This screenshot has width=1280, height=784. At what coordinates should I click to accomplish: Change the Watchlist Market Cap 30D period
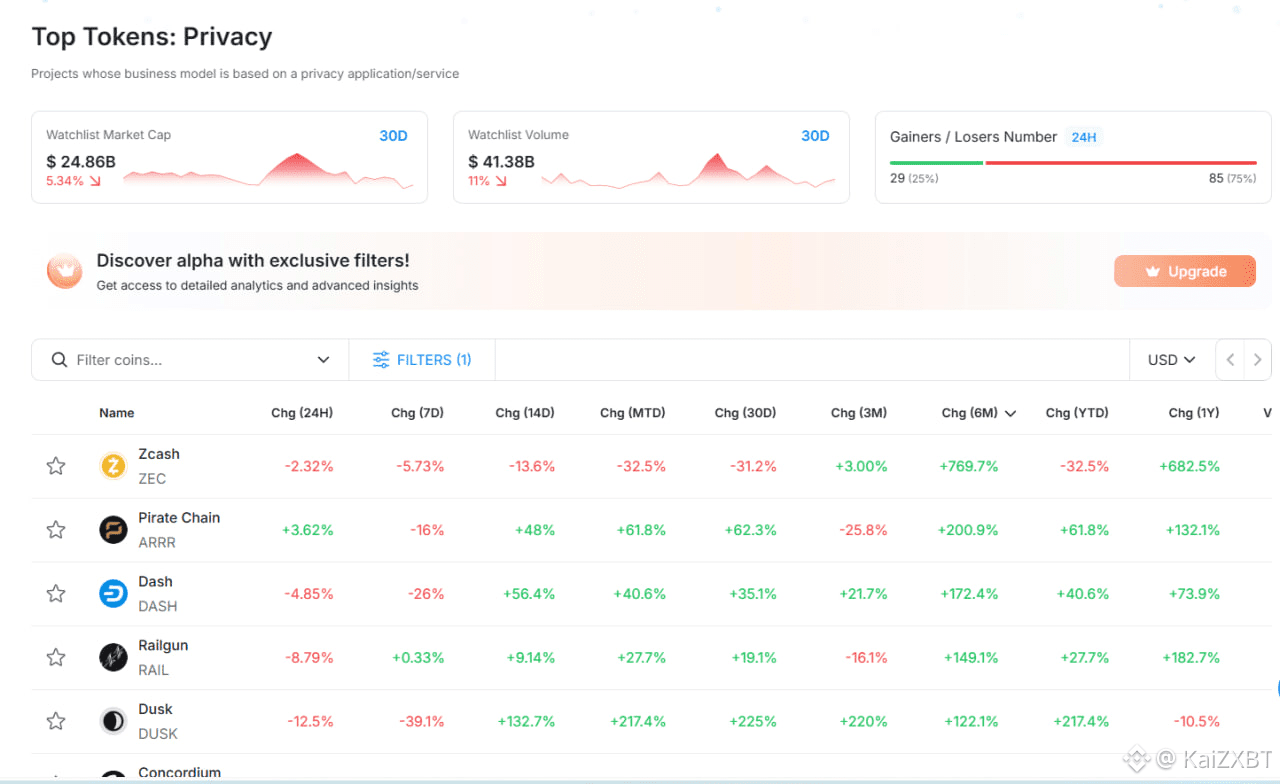(393, 136)
